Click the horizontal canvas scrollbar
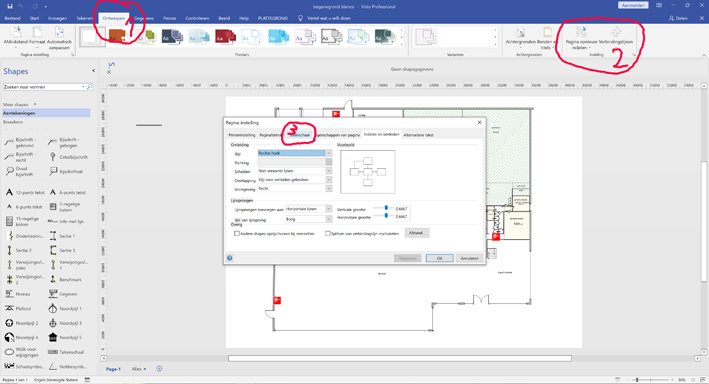The width and height of the screenshot is (709, 384). pos(400,359)
